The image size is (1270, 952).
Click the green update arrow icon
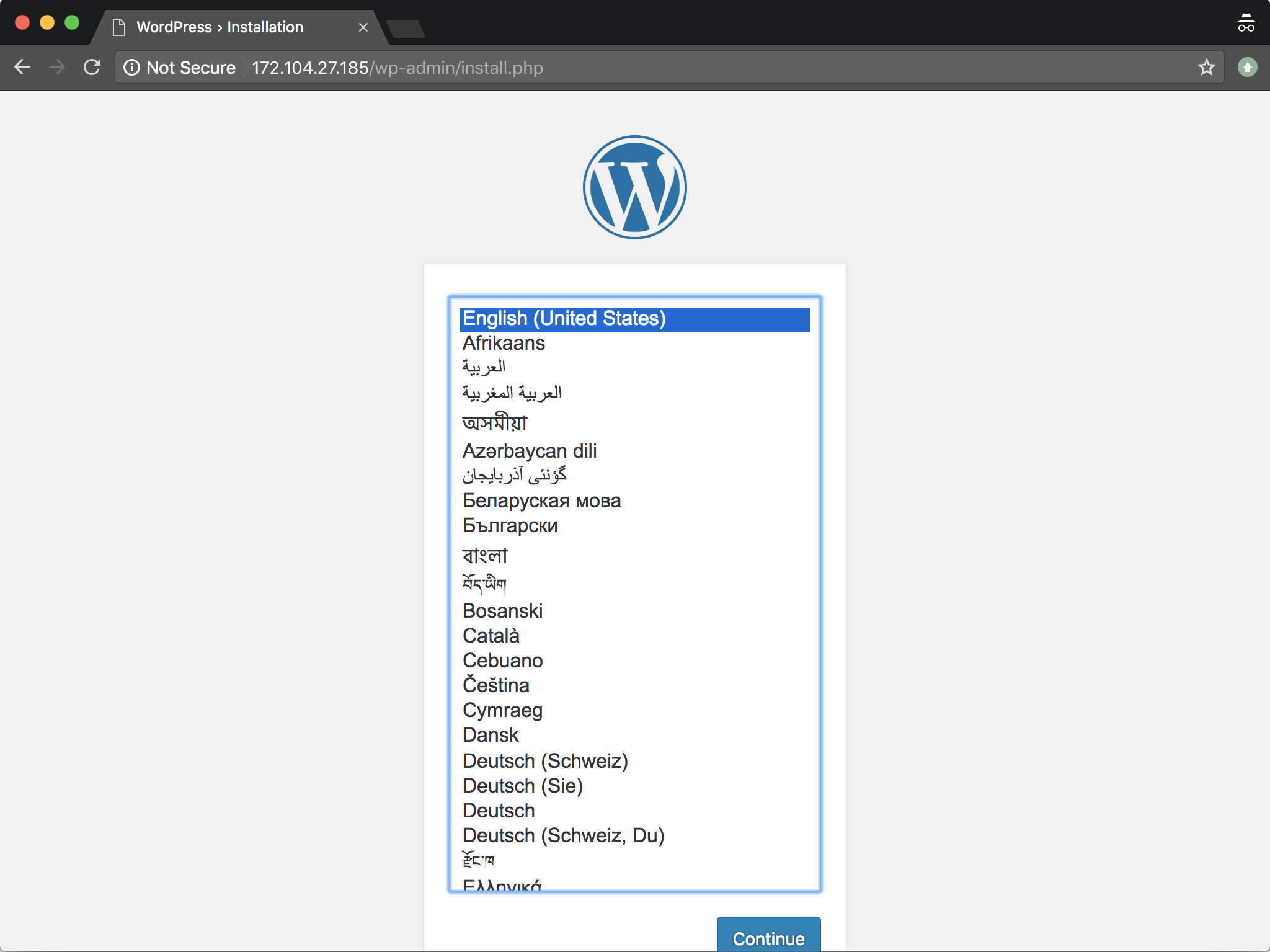[1246, 67]
